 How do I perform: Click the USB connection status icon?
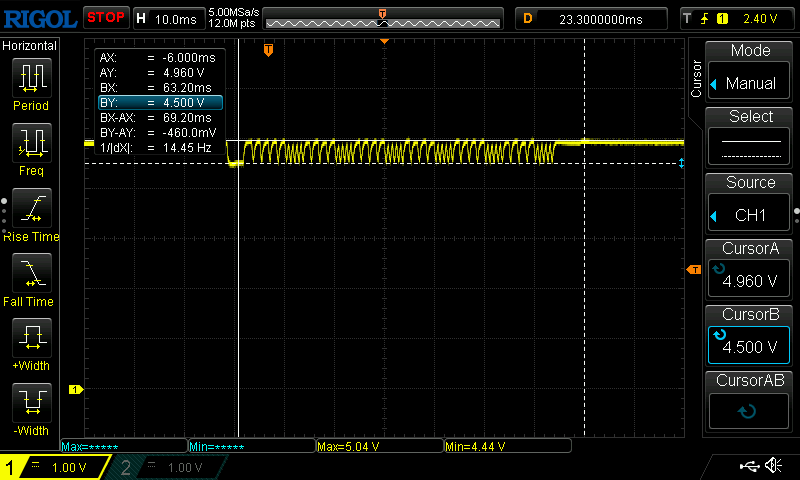click(x=749, y=466)
